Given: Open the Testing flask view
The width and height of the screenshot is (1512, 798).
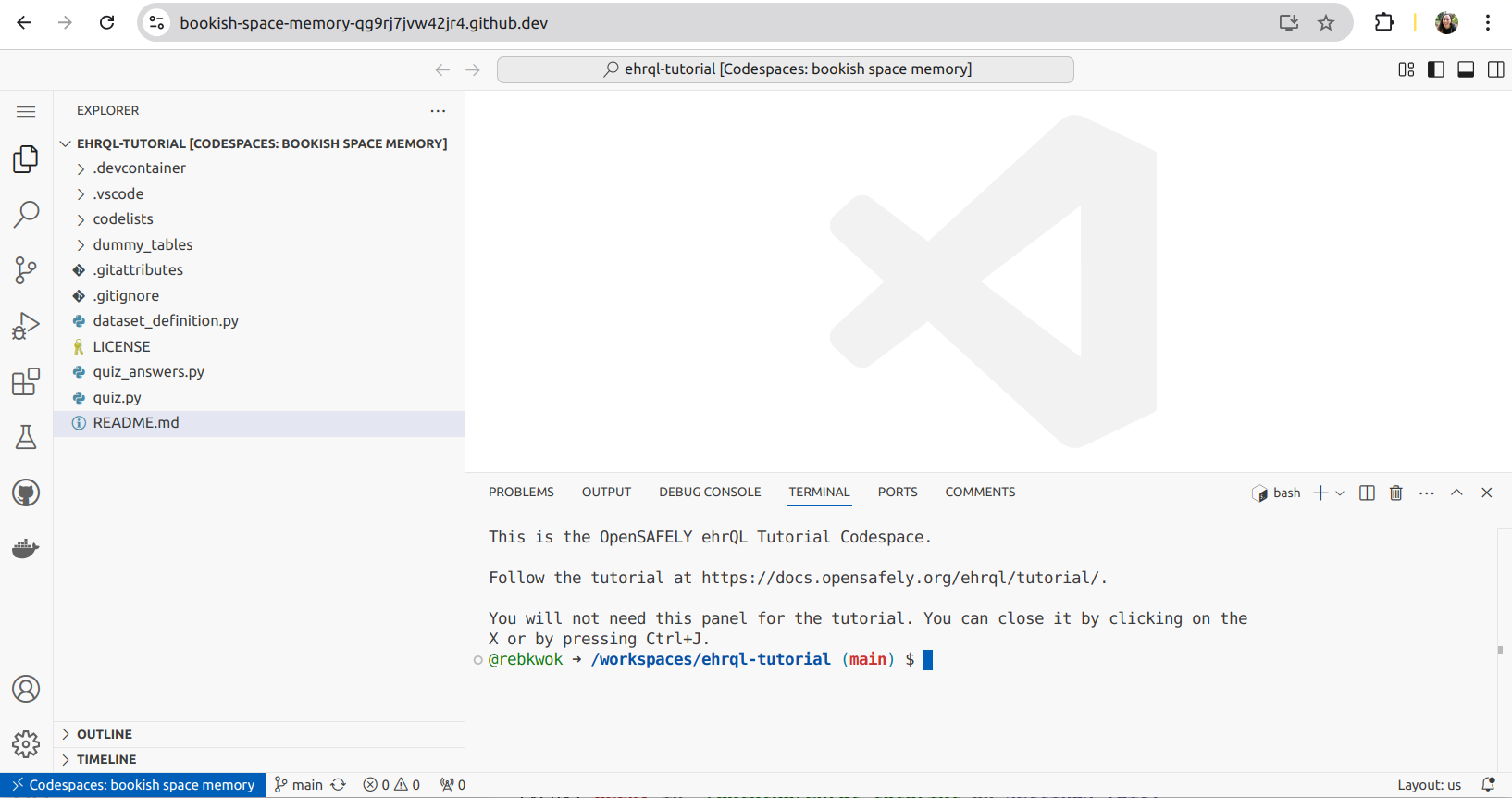Looking at the screenshot, I should (26, 437).
